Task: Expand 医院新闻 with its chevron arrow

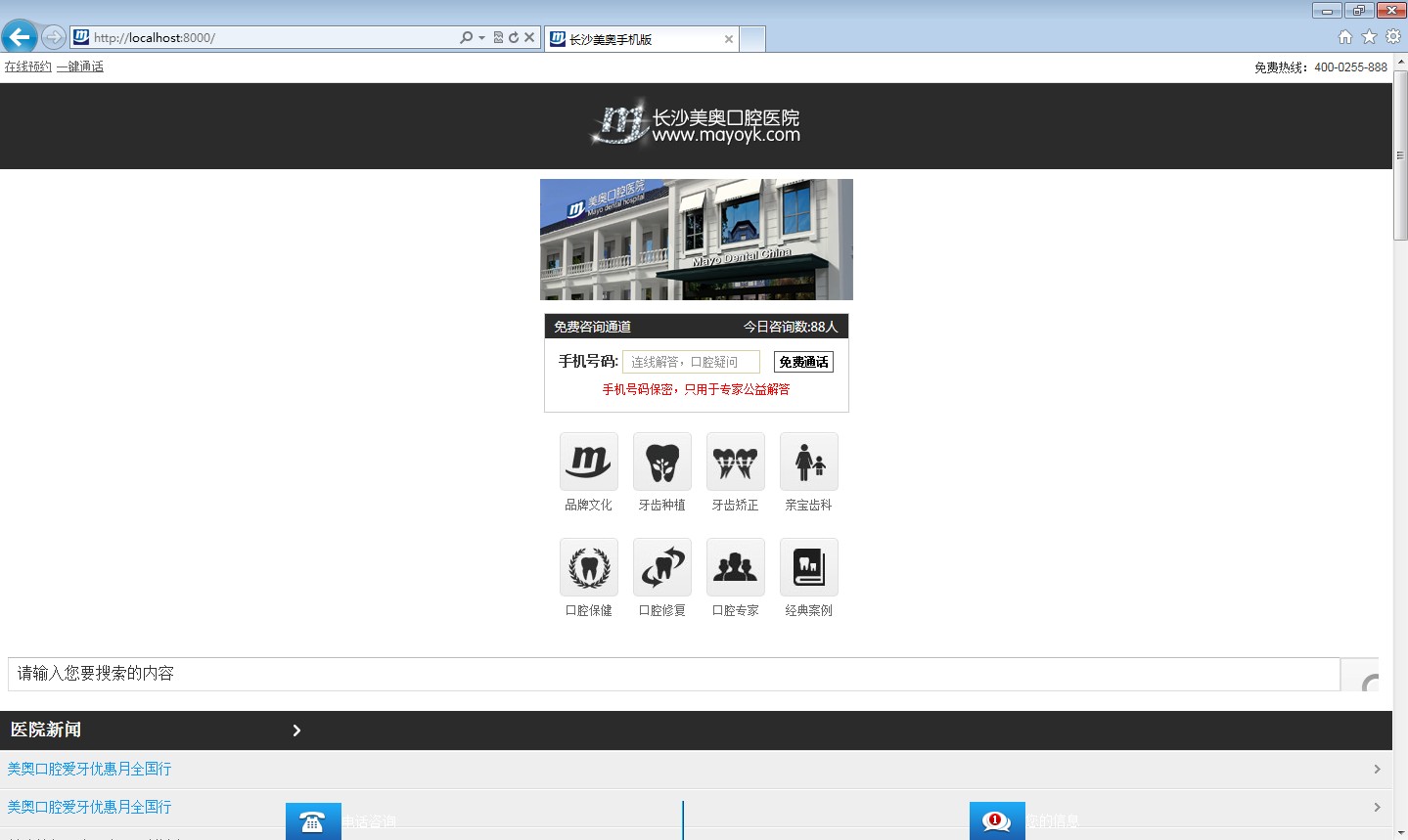Action: pyautogui.click(x=296, y=730)
